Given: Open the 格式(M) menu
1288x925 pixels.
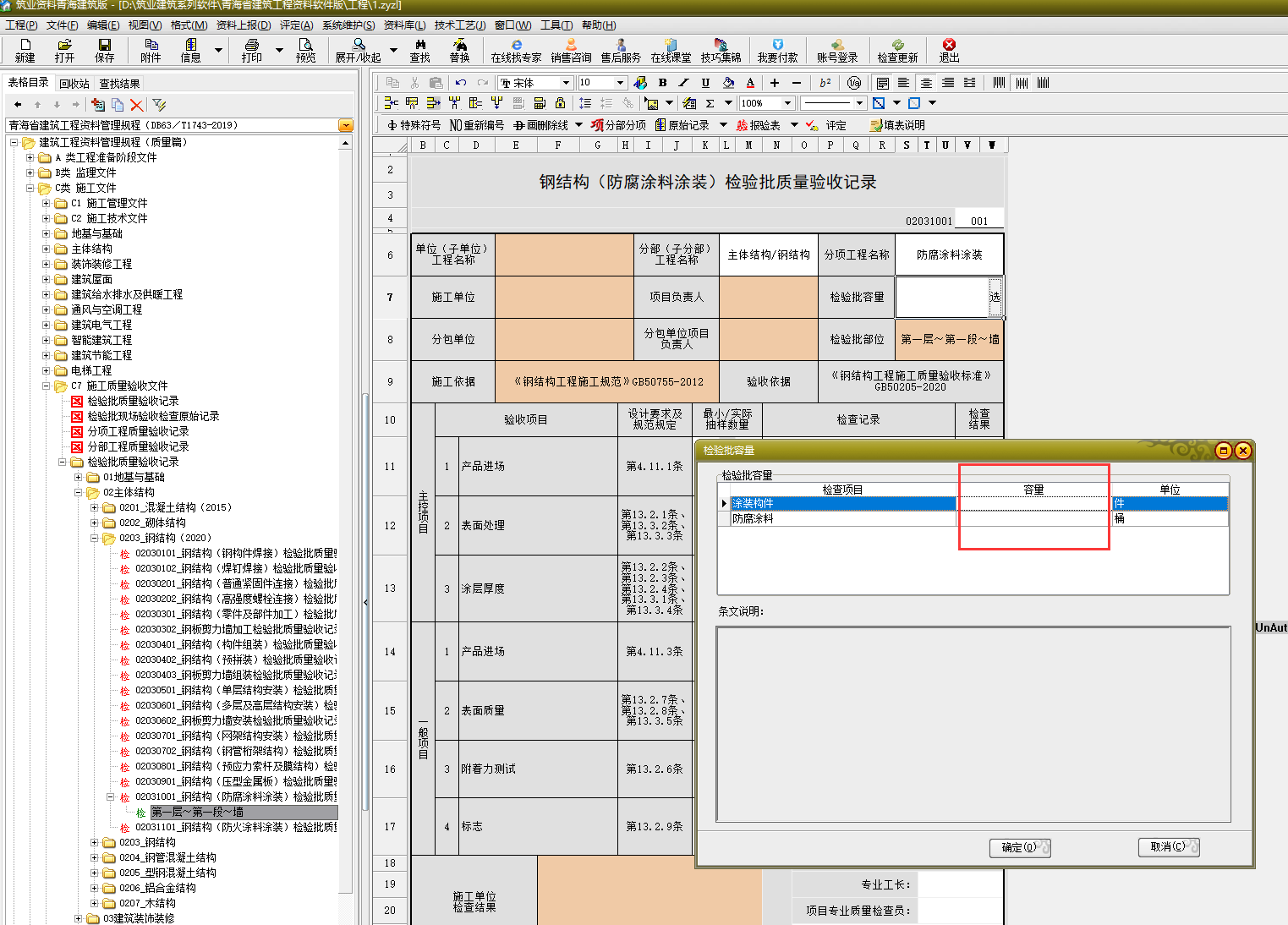Looking at the screenshot, I should click(189, 25).
